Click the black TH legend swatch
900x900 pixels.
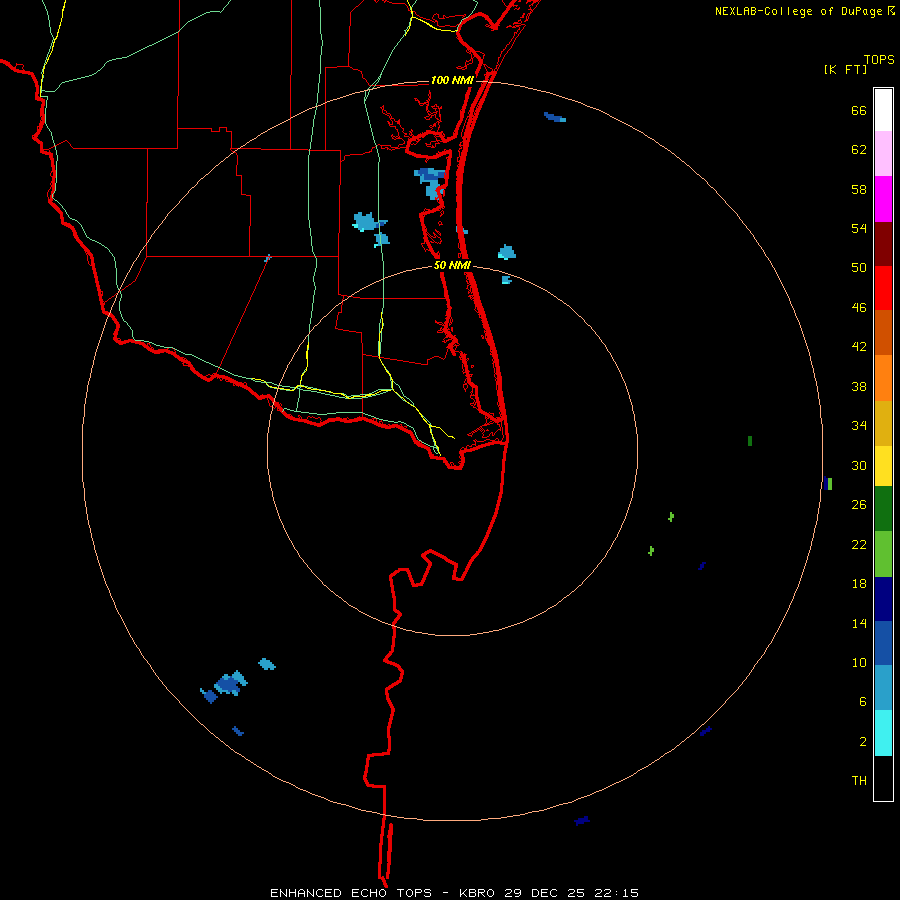pos(883,778)
